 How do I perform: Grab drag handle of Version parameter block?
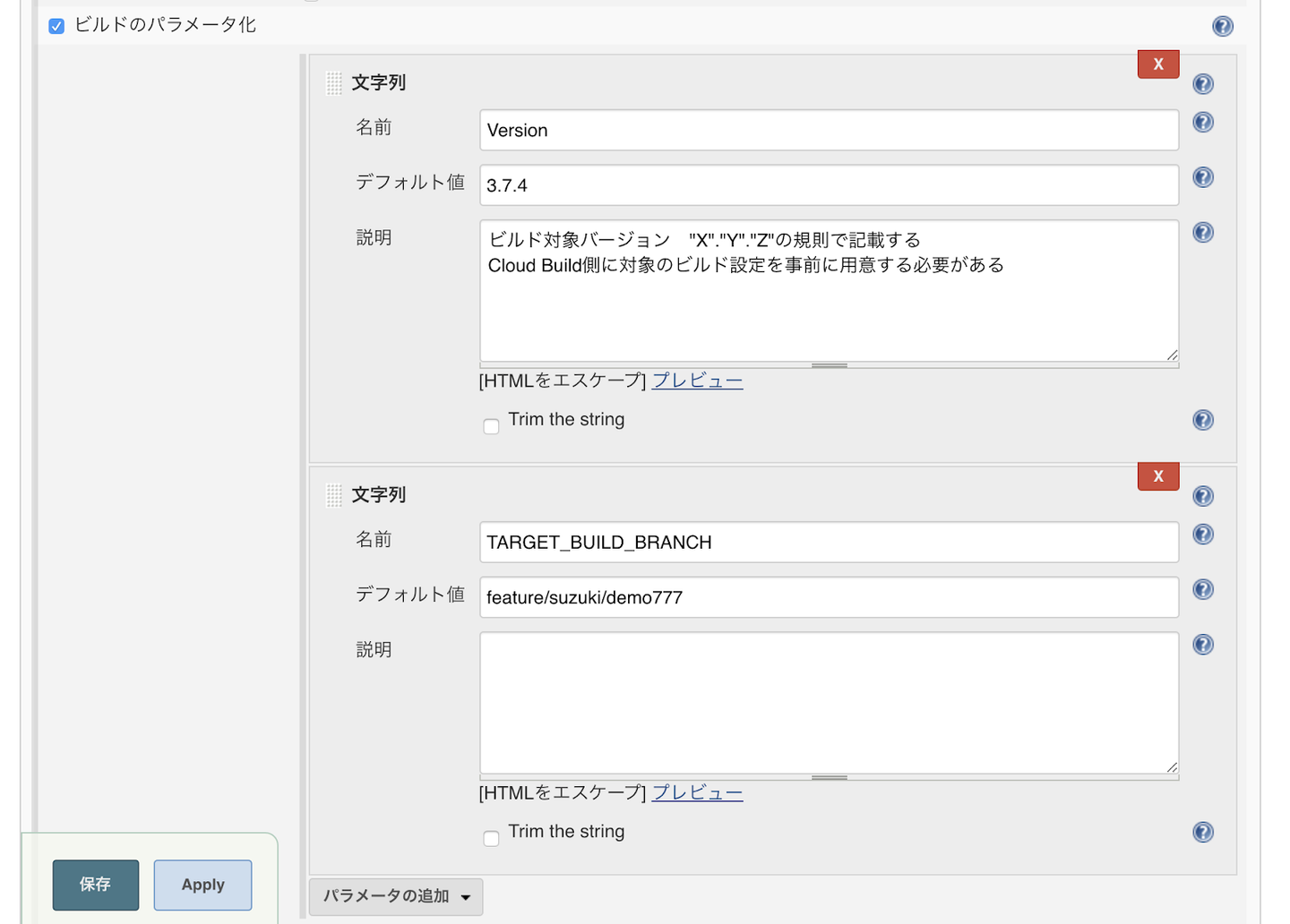334,83
